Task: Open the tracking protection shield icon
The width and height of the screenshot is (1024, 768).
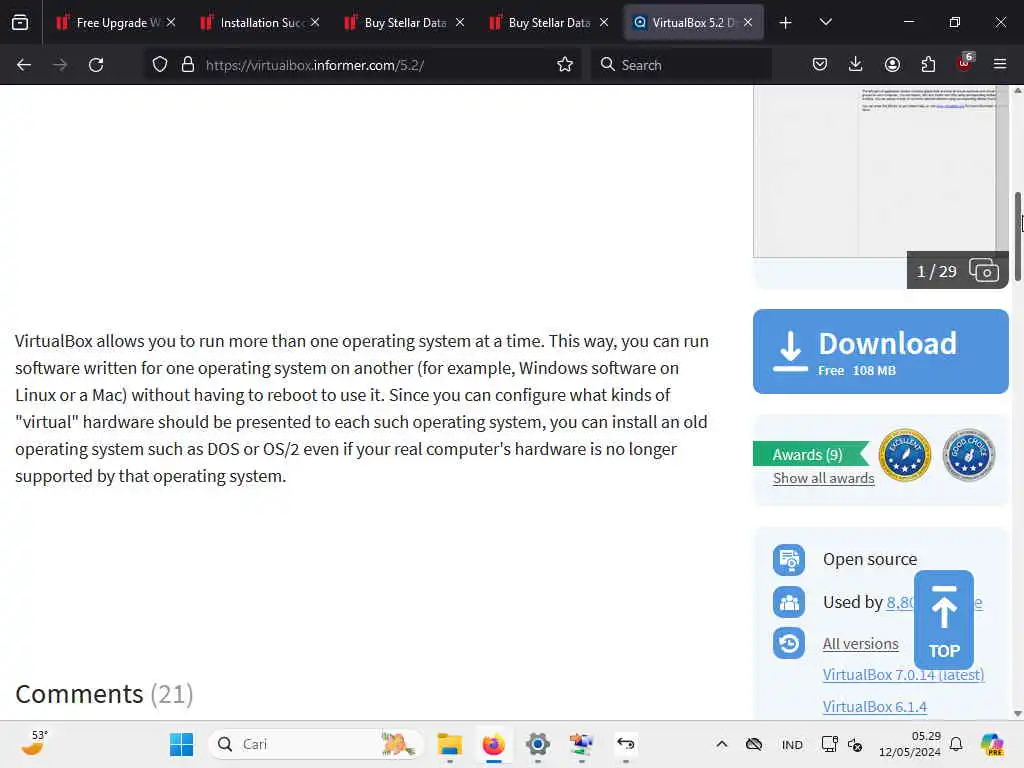Action: 160,65
